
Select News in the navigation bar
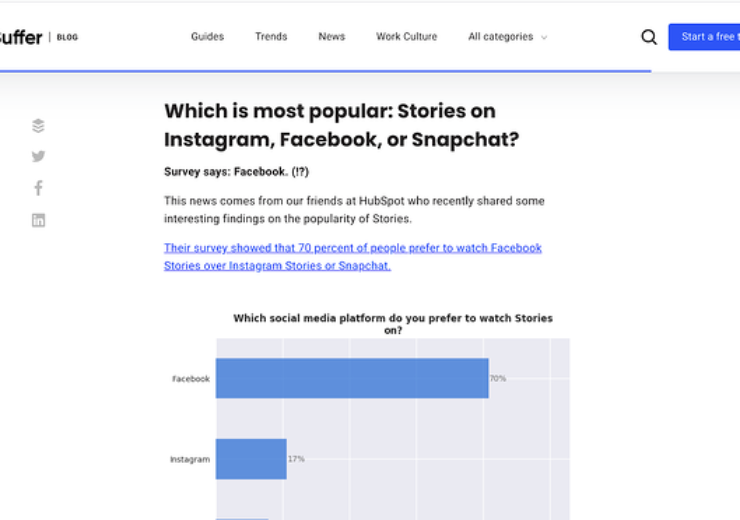(331, 37)
